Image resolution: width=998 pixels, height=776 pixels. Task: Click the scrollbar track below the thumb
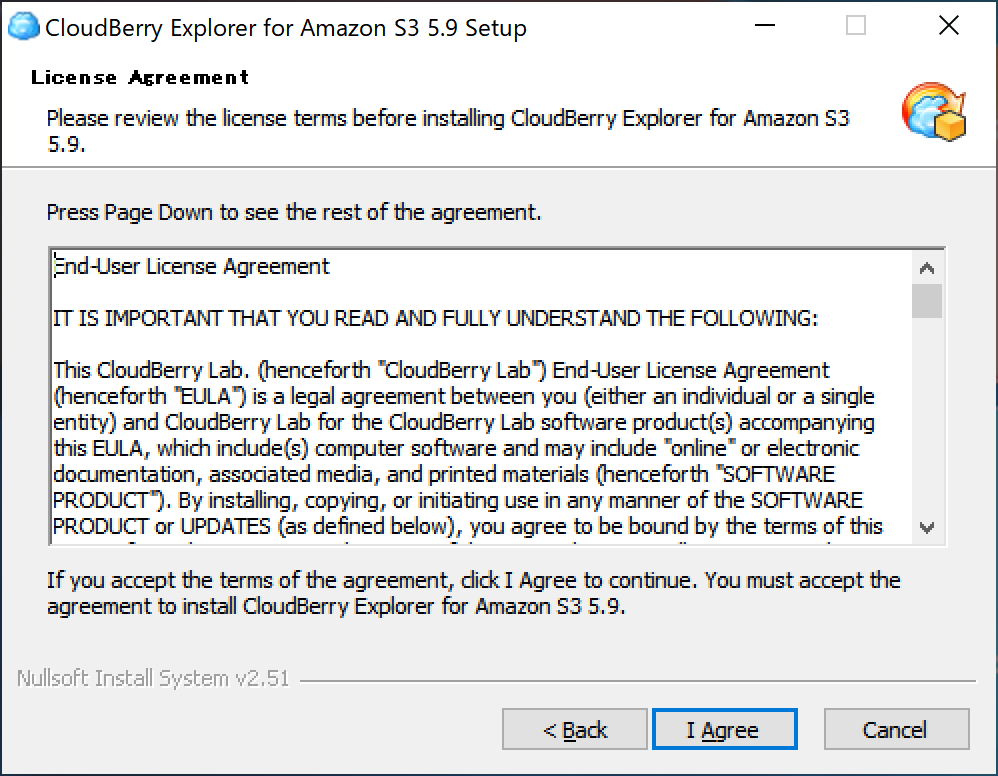(929, 420)
